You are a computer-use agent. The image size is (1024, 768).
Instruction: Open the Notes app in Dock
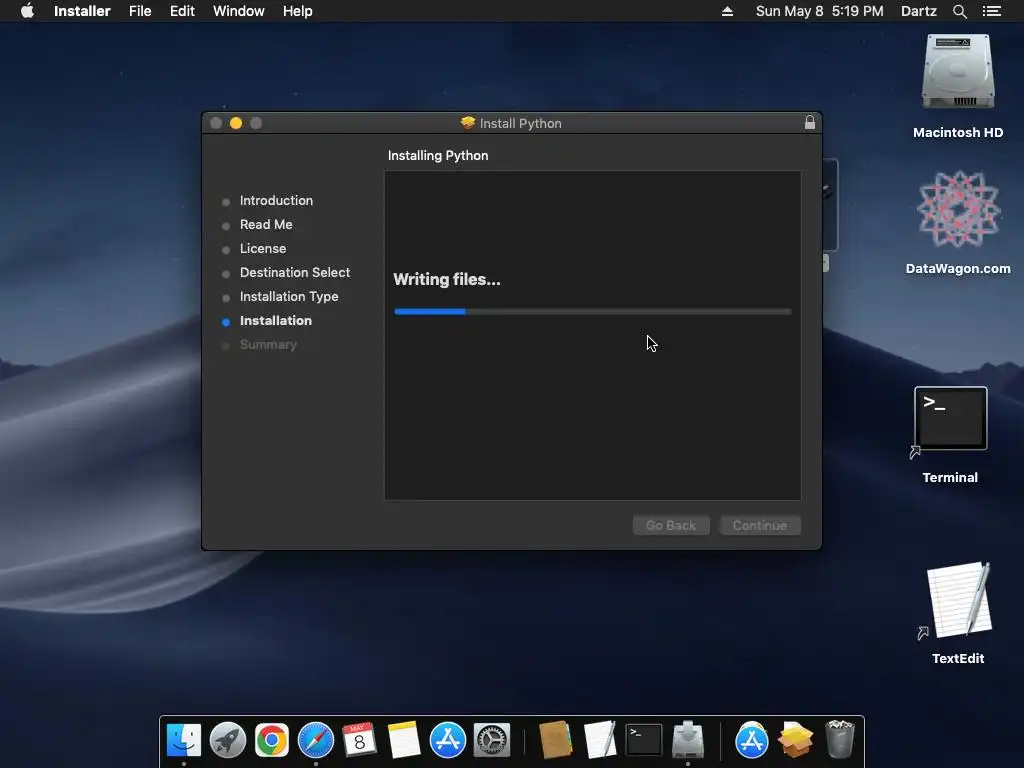coord(404,740)
